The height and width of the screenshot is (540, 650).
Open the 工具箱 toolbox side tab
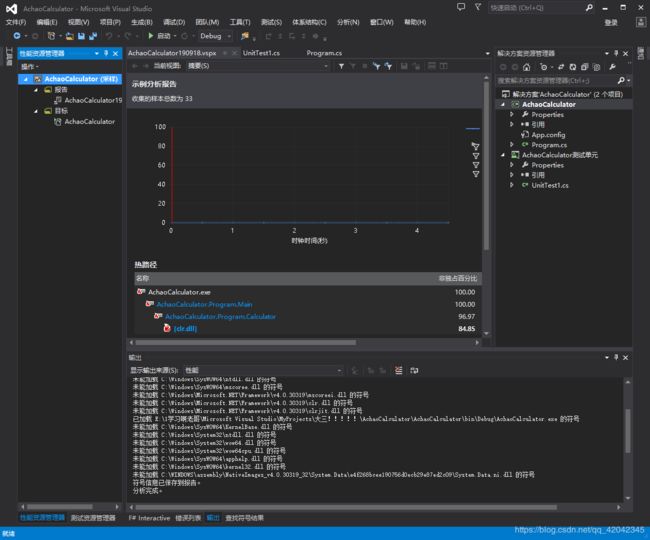pyautogui.click(x=9, y=56)
